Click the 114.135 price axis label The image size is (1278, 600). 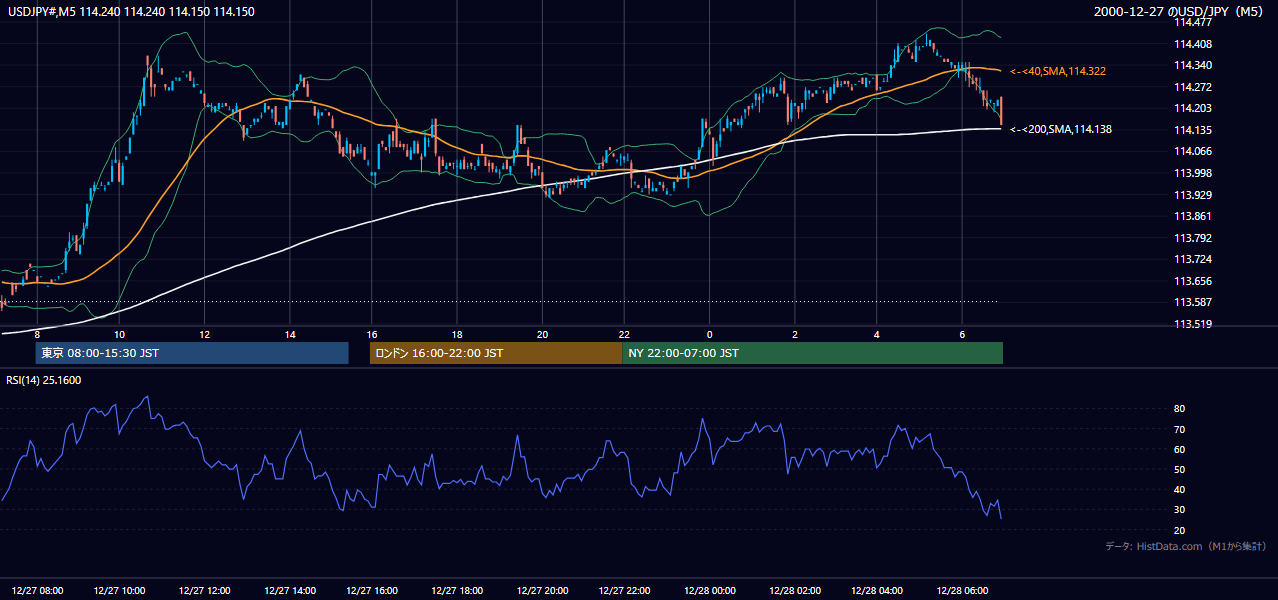1193,130
